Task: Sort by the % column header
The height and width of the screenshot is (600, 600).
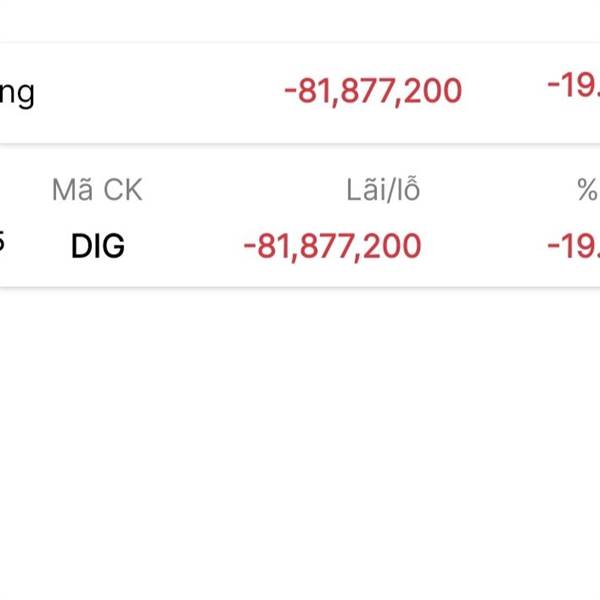Action: point(589,189)
